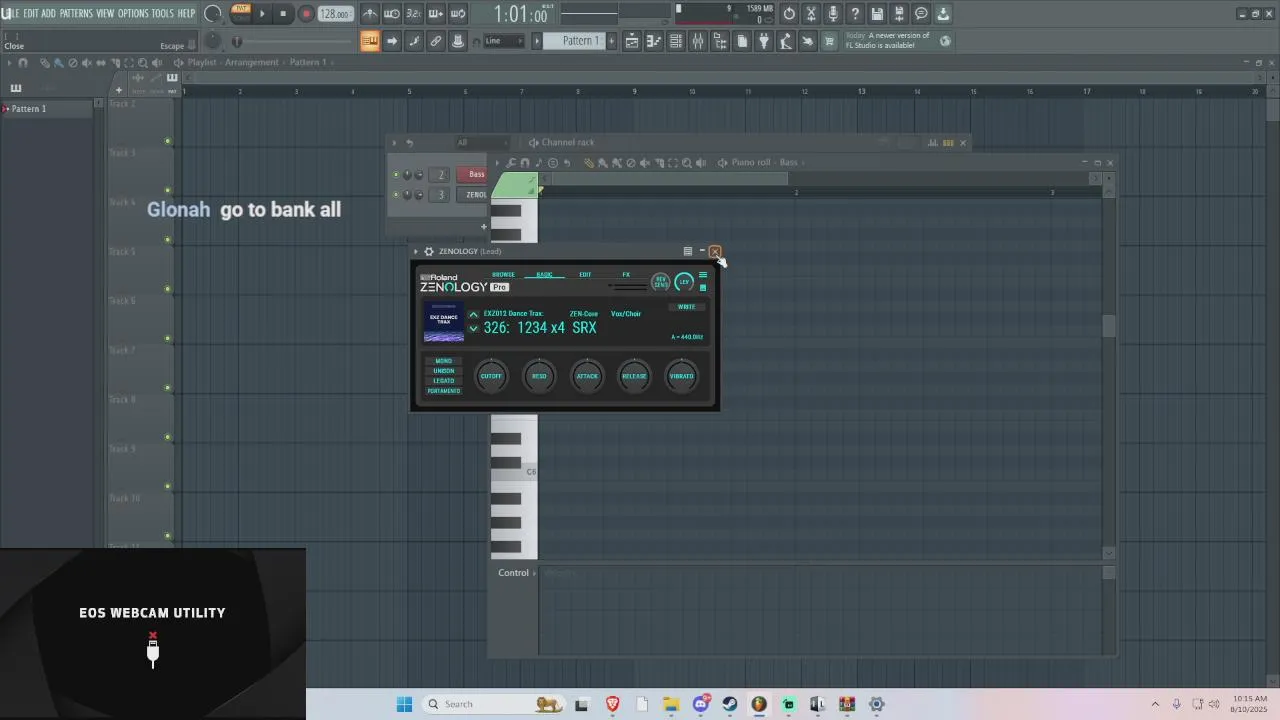Open the TOOLS menu
Viewport: 1280px width, 720px height.
tap(162, 13)
